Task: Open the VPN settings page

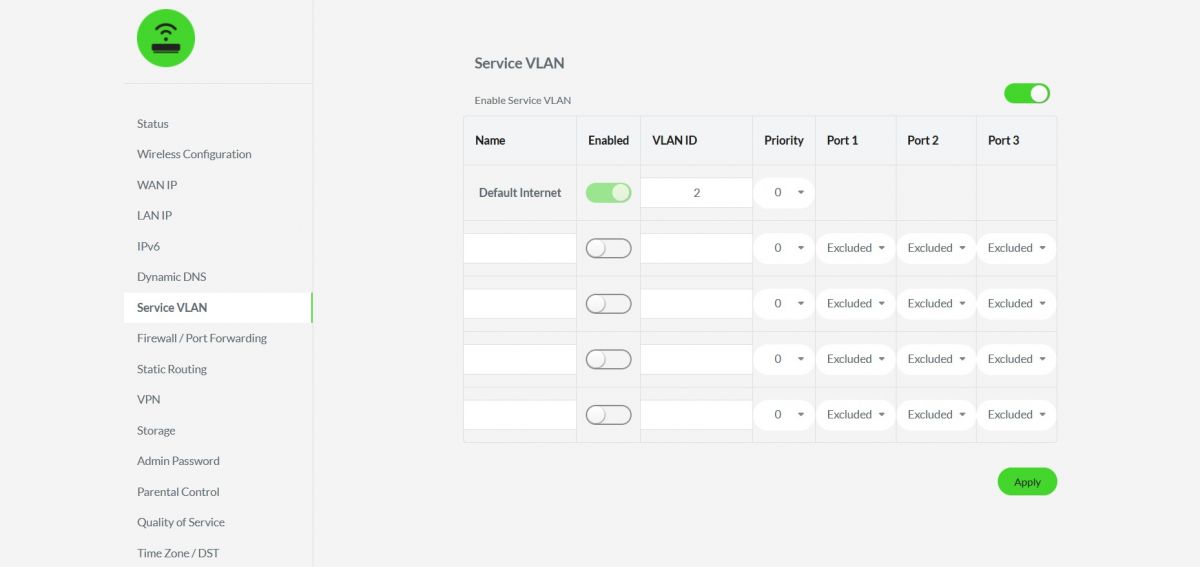Action: click(148, 399)
